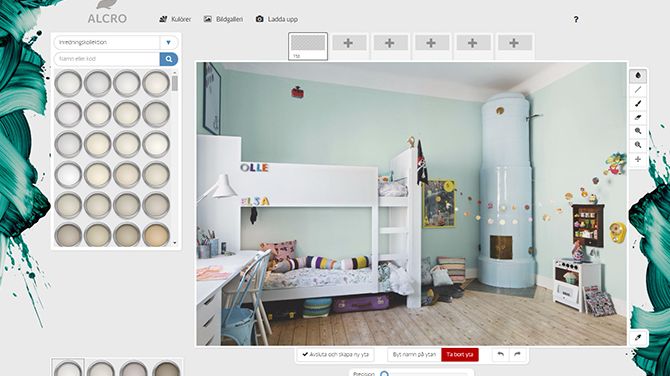The height and width of the screenshot is (376, 670).
Task: Click 'Avsluta och skapa ny yta' button
Action: (x=335, y=354)
